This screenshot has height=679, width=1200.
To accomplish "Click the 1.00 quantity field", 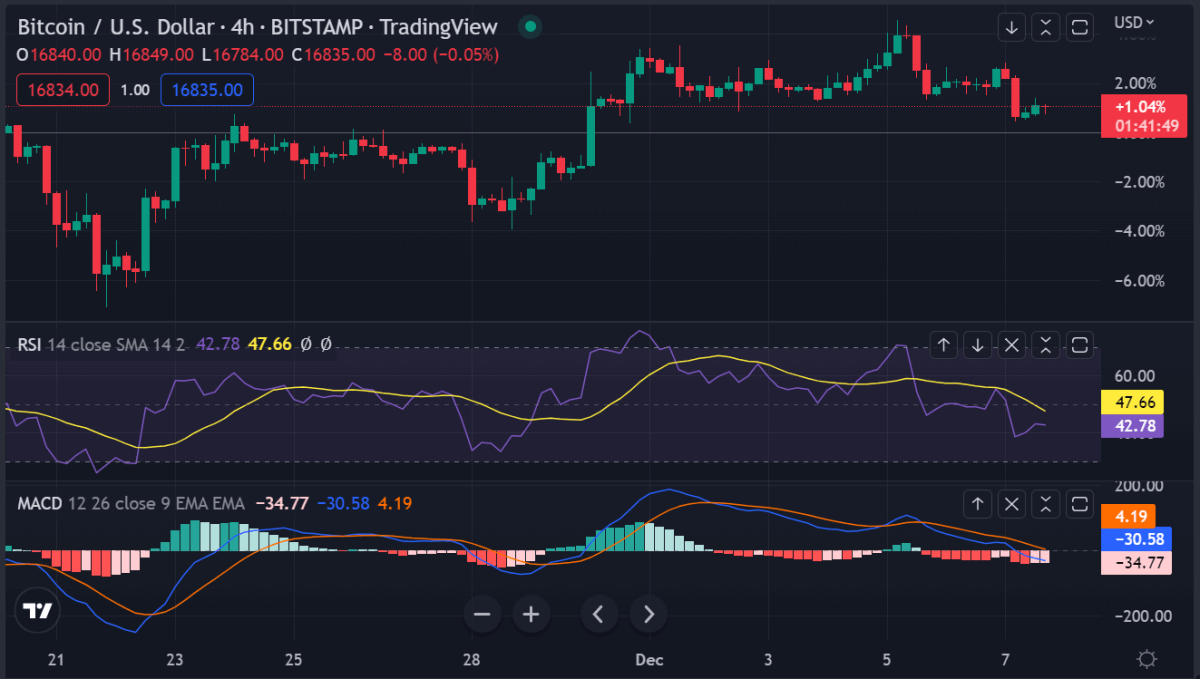I will 135,90.
